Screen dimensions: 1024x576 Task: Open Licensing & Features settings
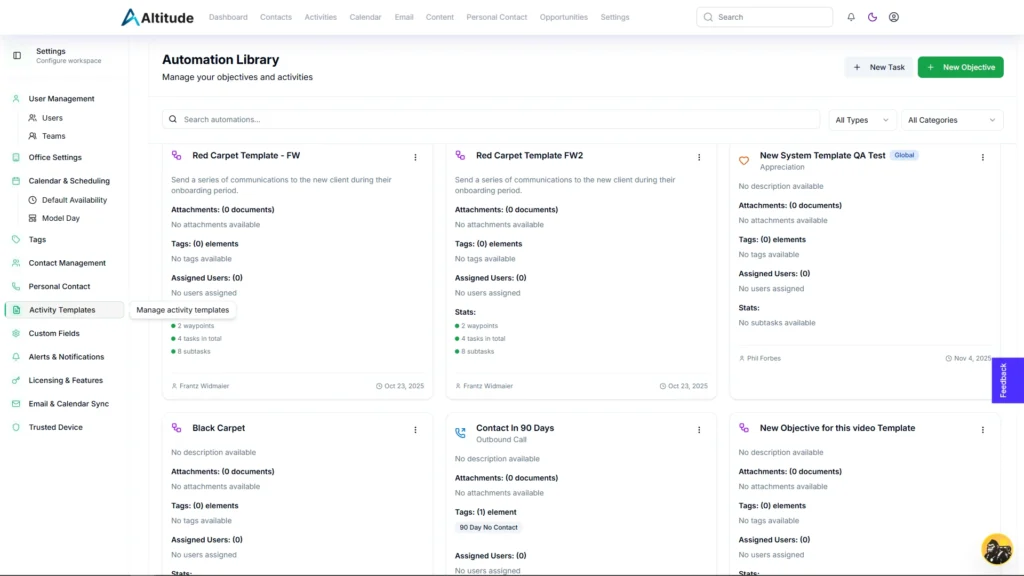pyautogui.click(x=65, y=380)
